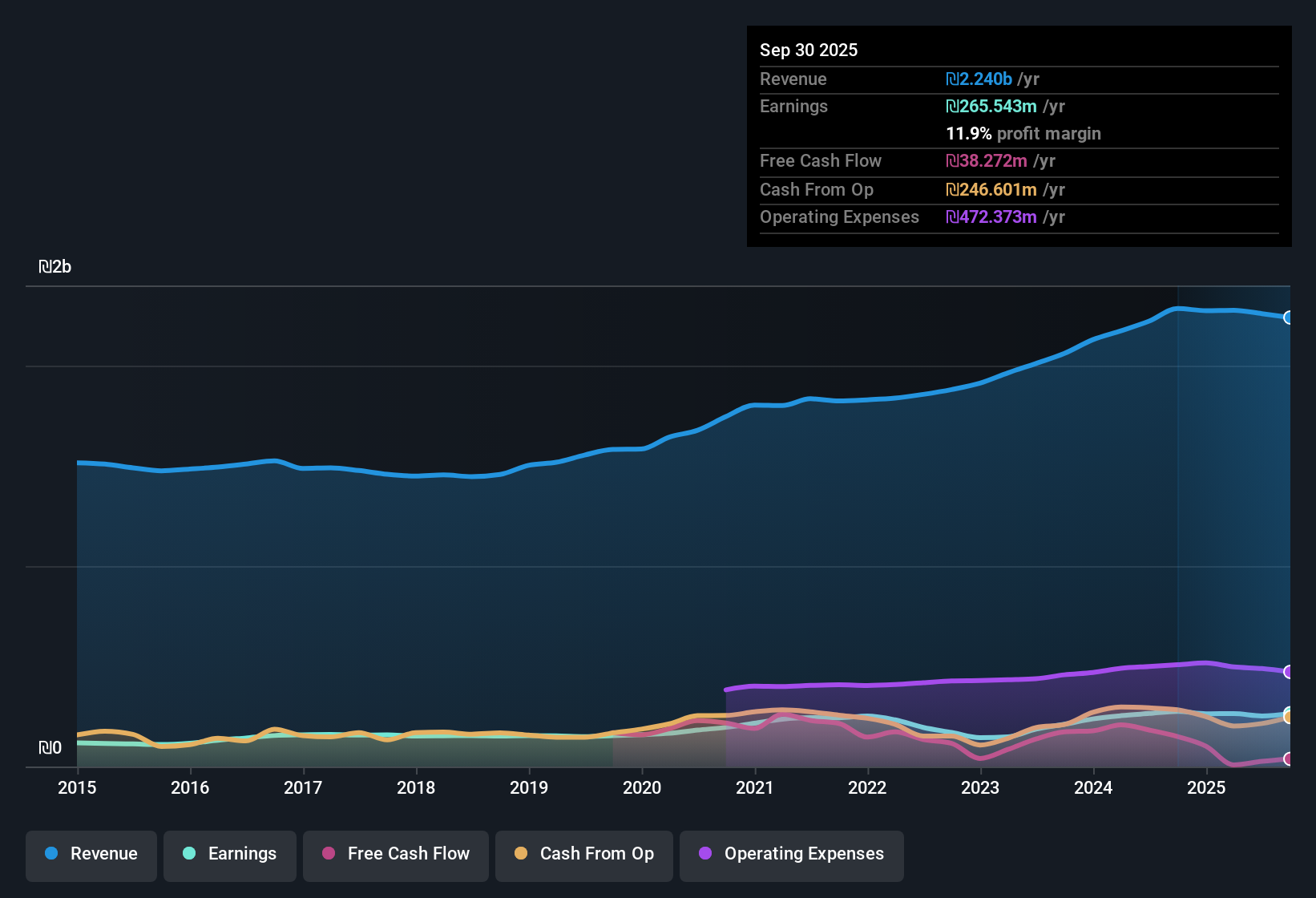Screen dimensions: 1316x898
Task: Select the Revenue endpoint marker on the chart
Action: [x=1289, y=318]
